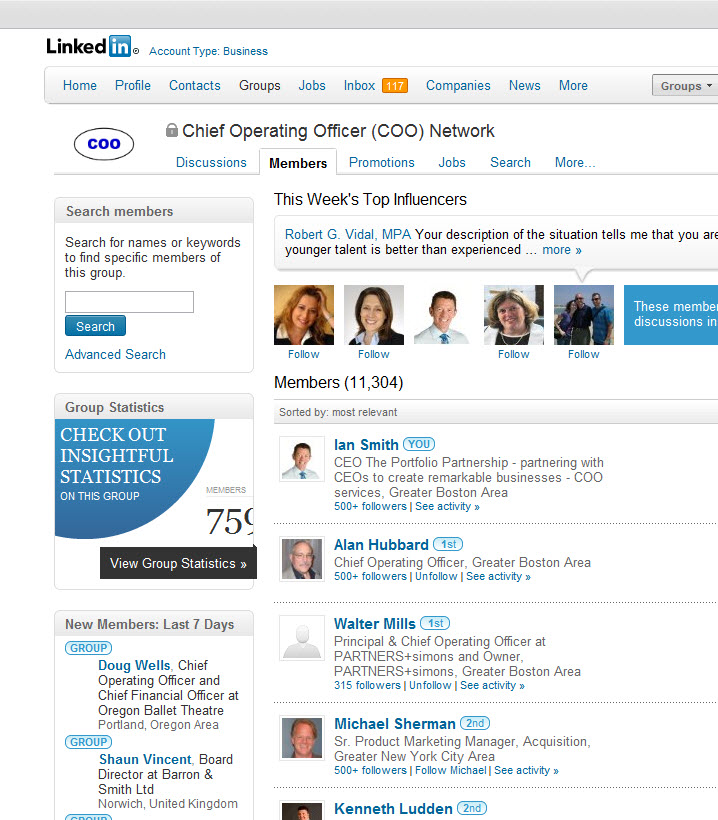
Task: Click 2nd badge beside Kenneth Ludden
Action: [x=472, y=808]
